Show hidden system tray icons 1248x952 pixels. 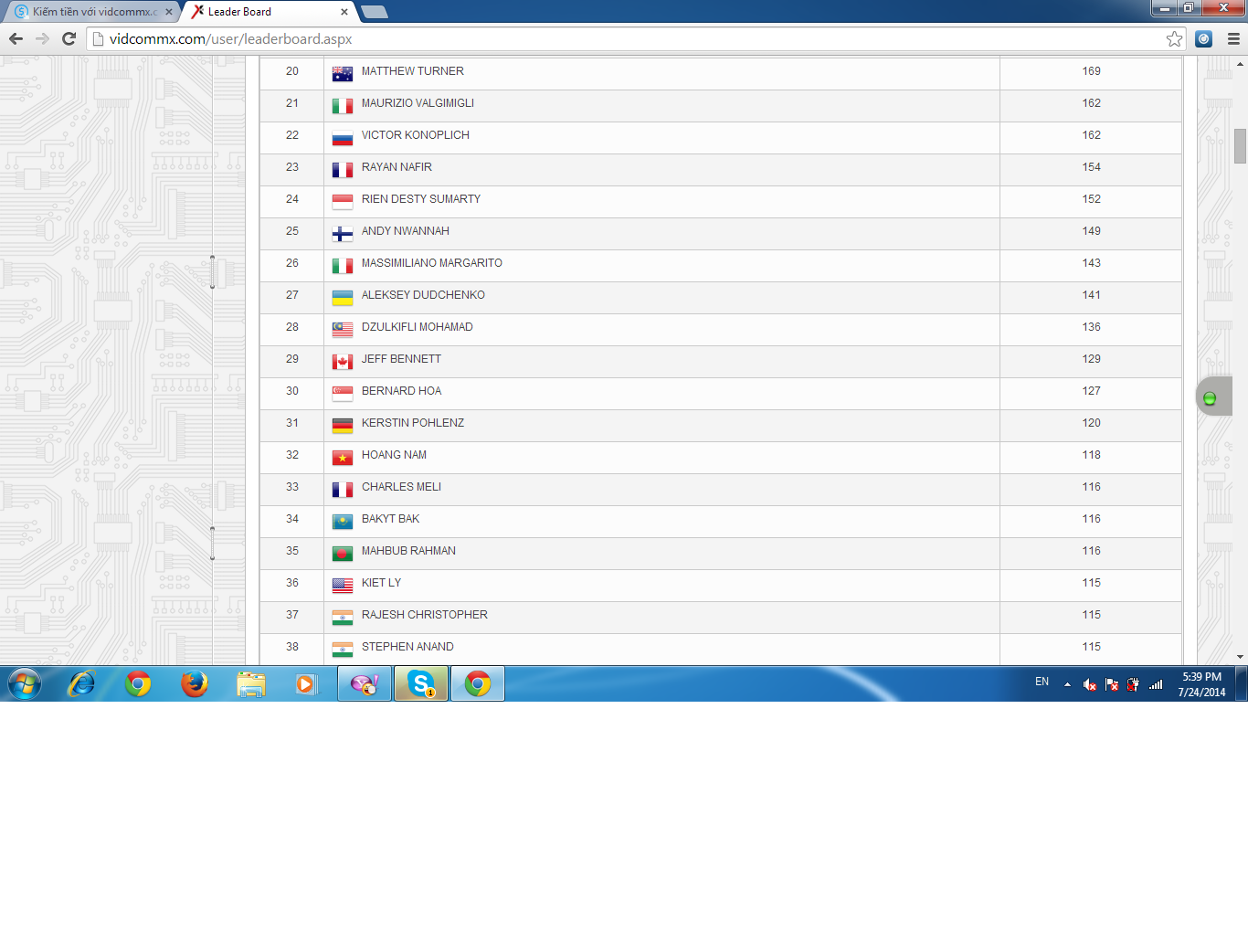click(x=1067, y=684)
